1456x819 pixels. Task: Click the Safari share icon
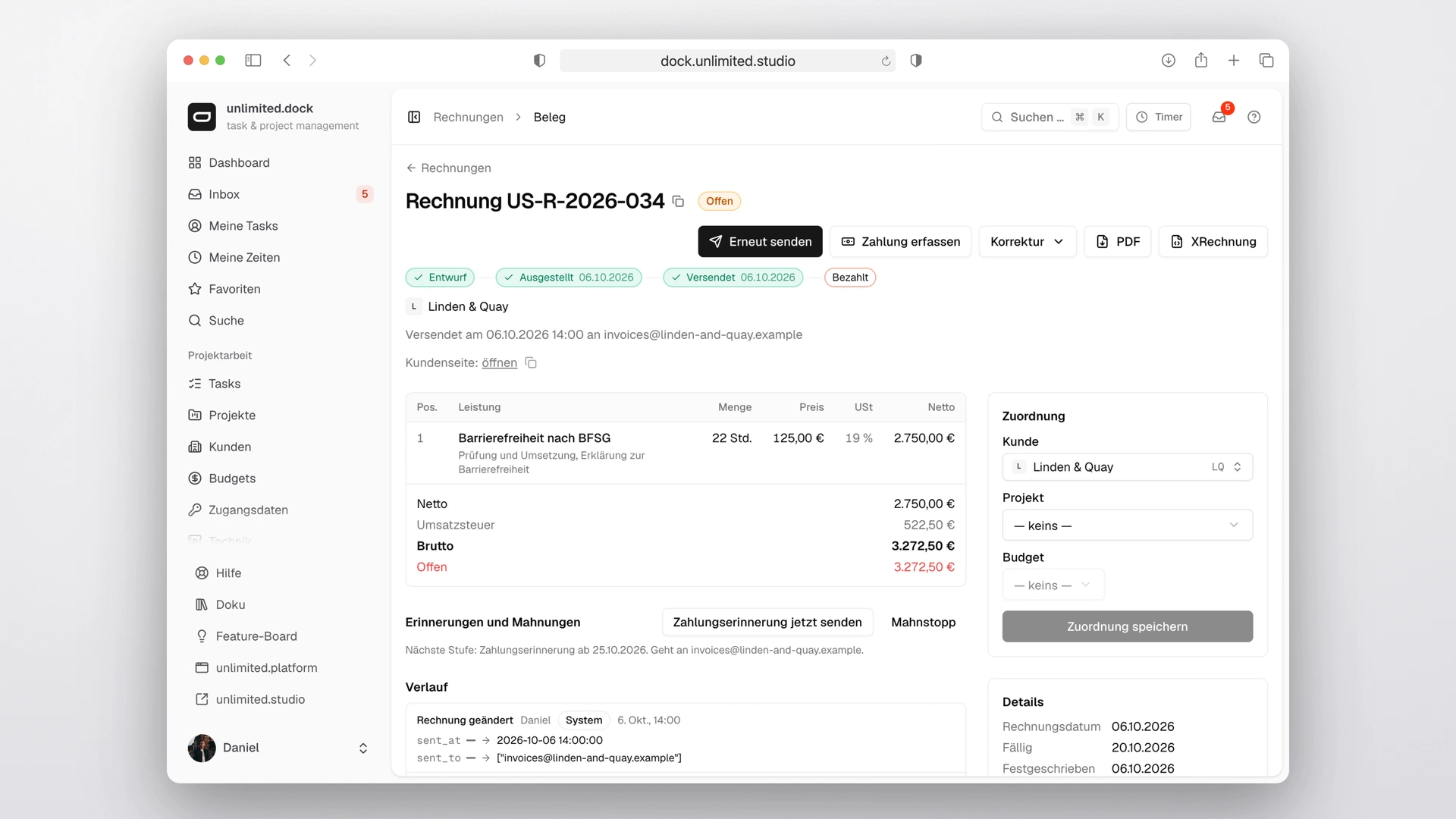coord(1201,60)
